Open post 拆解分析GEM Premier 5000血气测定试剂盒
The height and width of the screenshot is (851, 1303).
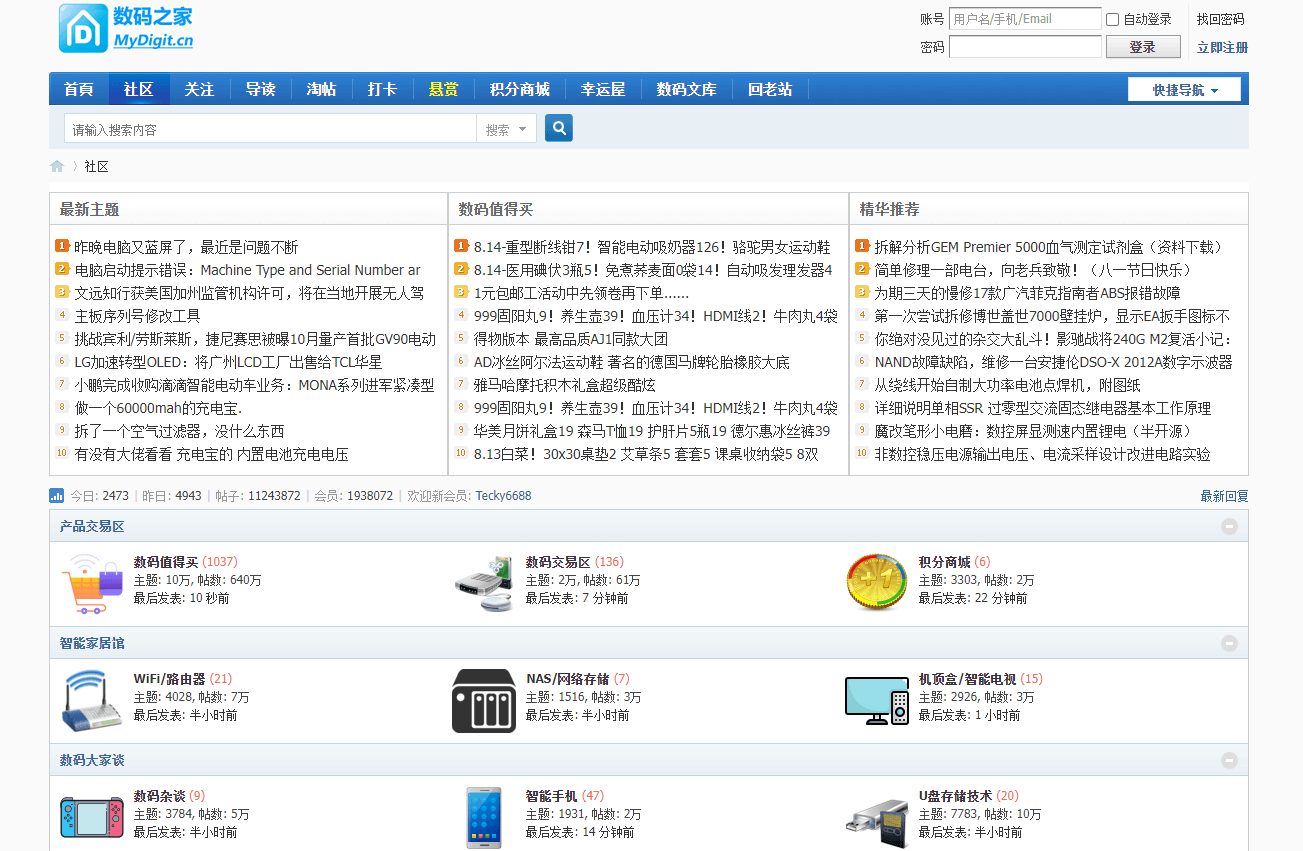pos(1048,247)
